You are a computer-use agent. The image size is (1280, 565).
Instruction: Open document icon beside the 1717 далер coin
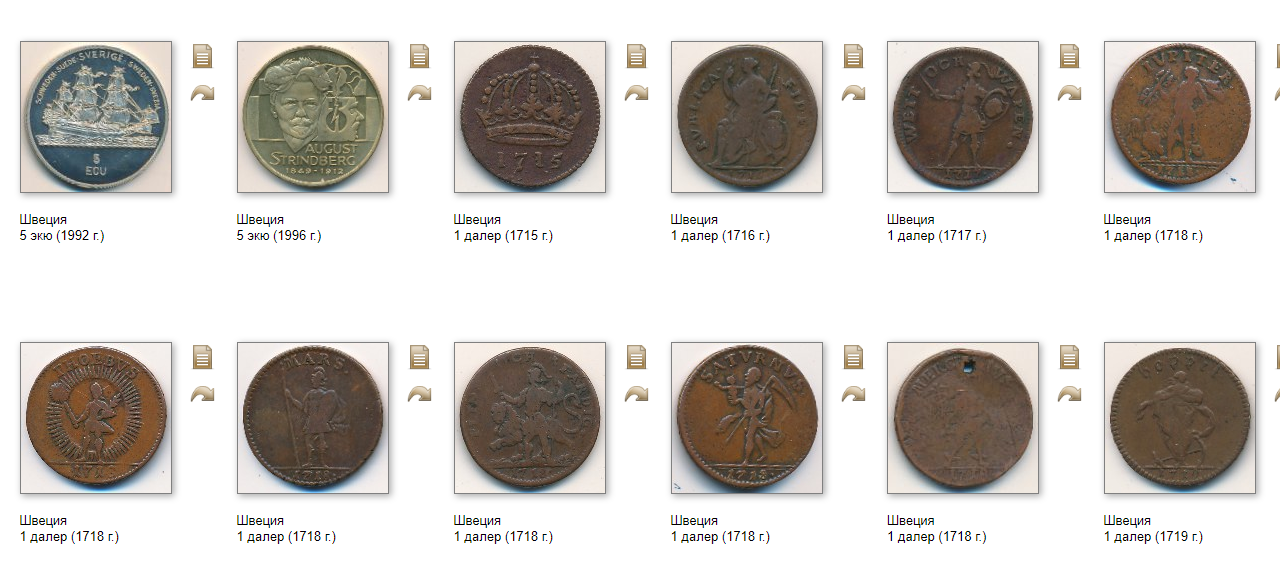[x=1070, y=56]
